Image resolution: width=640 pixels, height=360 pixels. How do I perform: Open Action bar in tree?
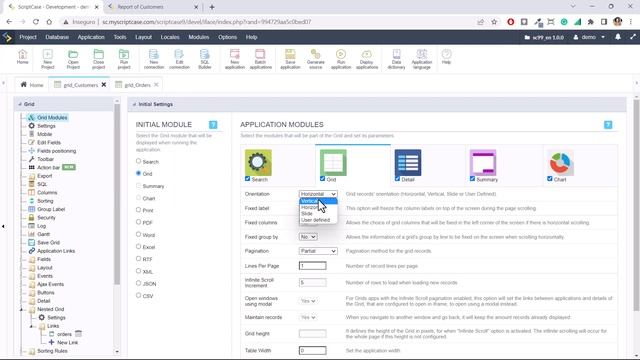coord(48,167)
